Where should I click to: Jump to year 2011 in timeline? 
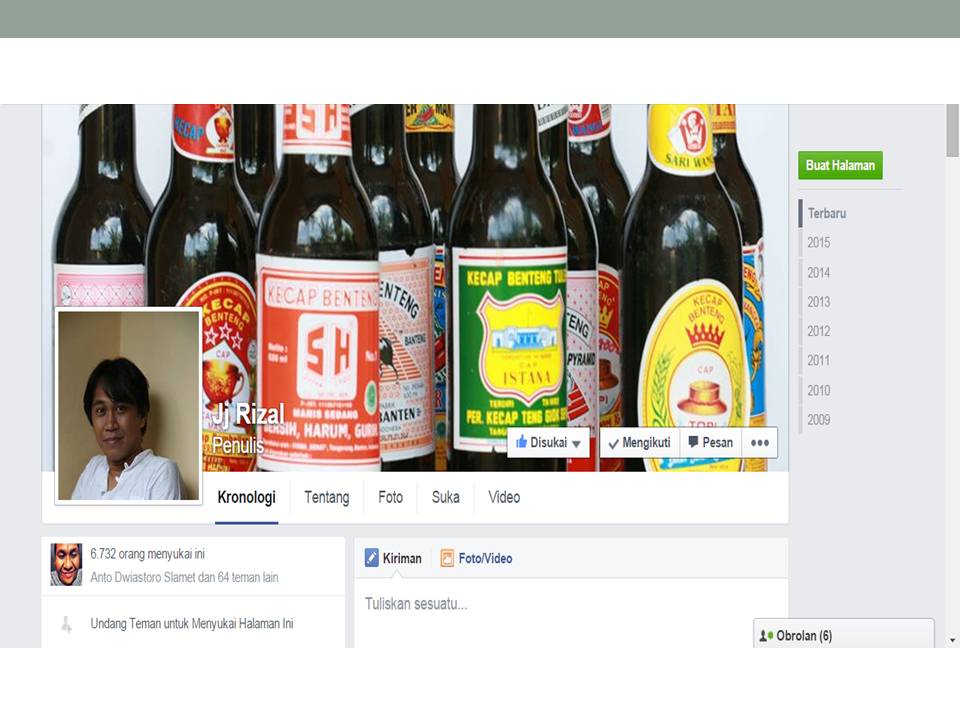(819, 361)
